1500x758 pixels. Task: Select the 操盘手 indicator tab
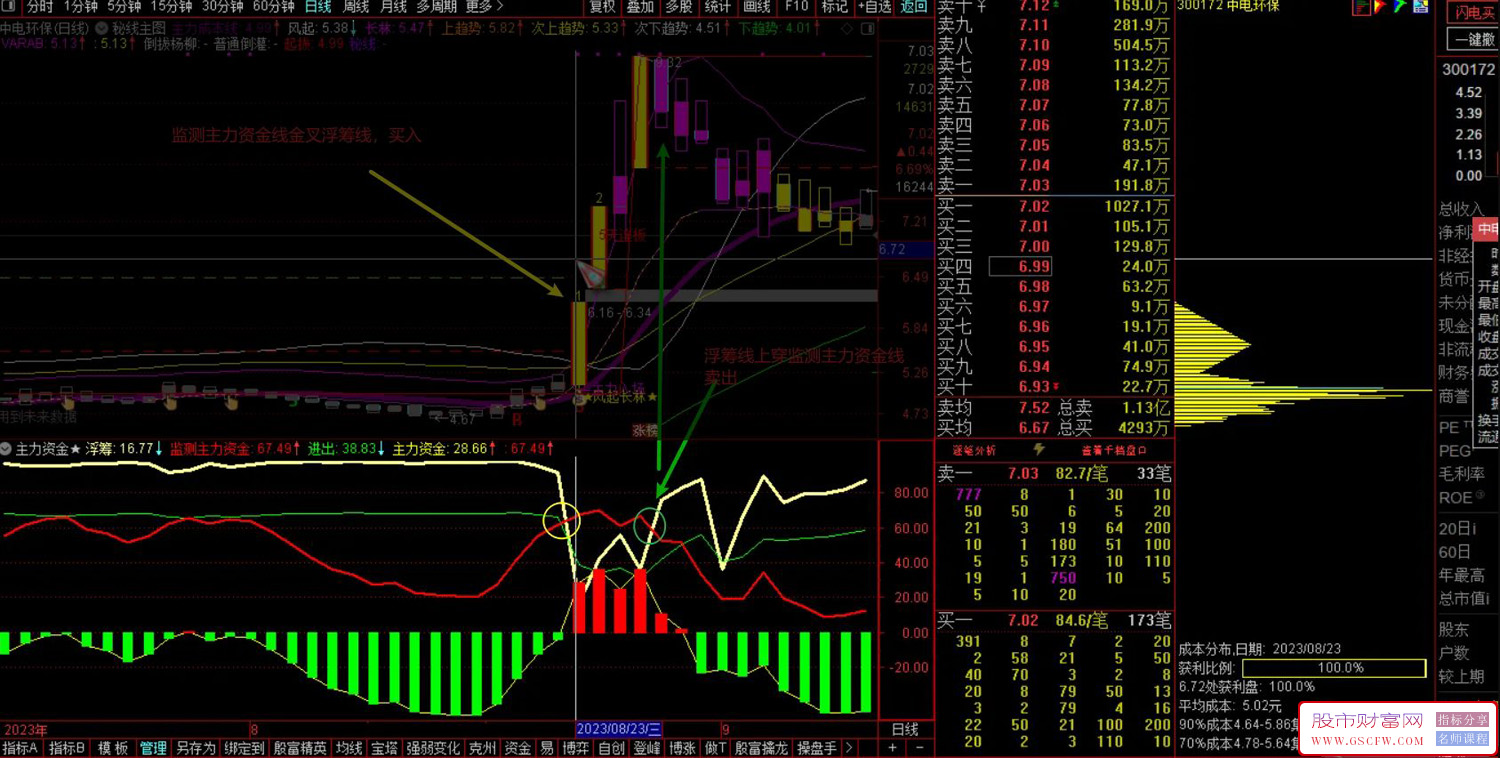tap(817, 748)
